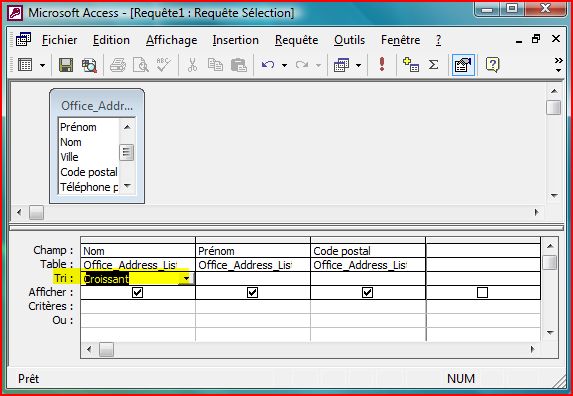The image size is (573, 396).
Task: Expand the toolbar options chevron
Action: [558, 64]
